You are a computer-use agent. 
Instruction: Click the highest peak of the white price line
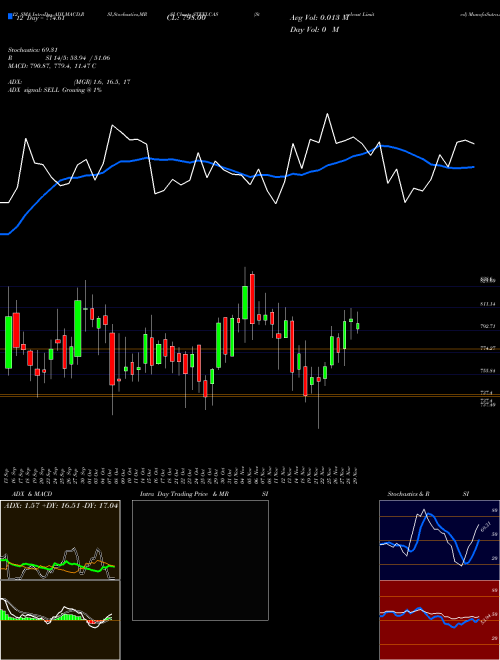327,114
